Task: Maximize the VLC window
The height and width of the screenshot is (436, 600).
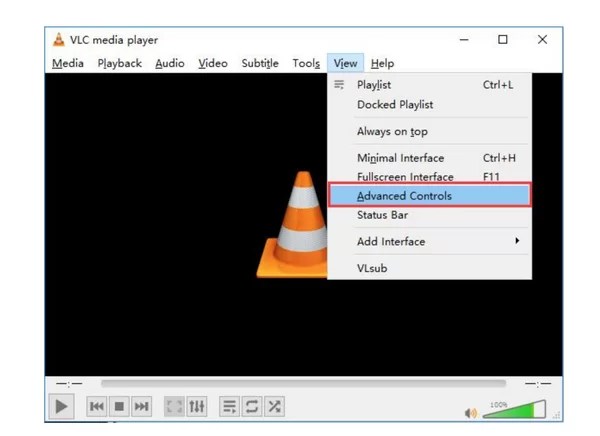Action: pyautogui.click(x=503, y=39)
